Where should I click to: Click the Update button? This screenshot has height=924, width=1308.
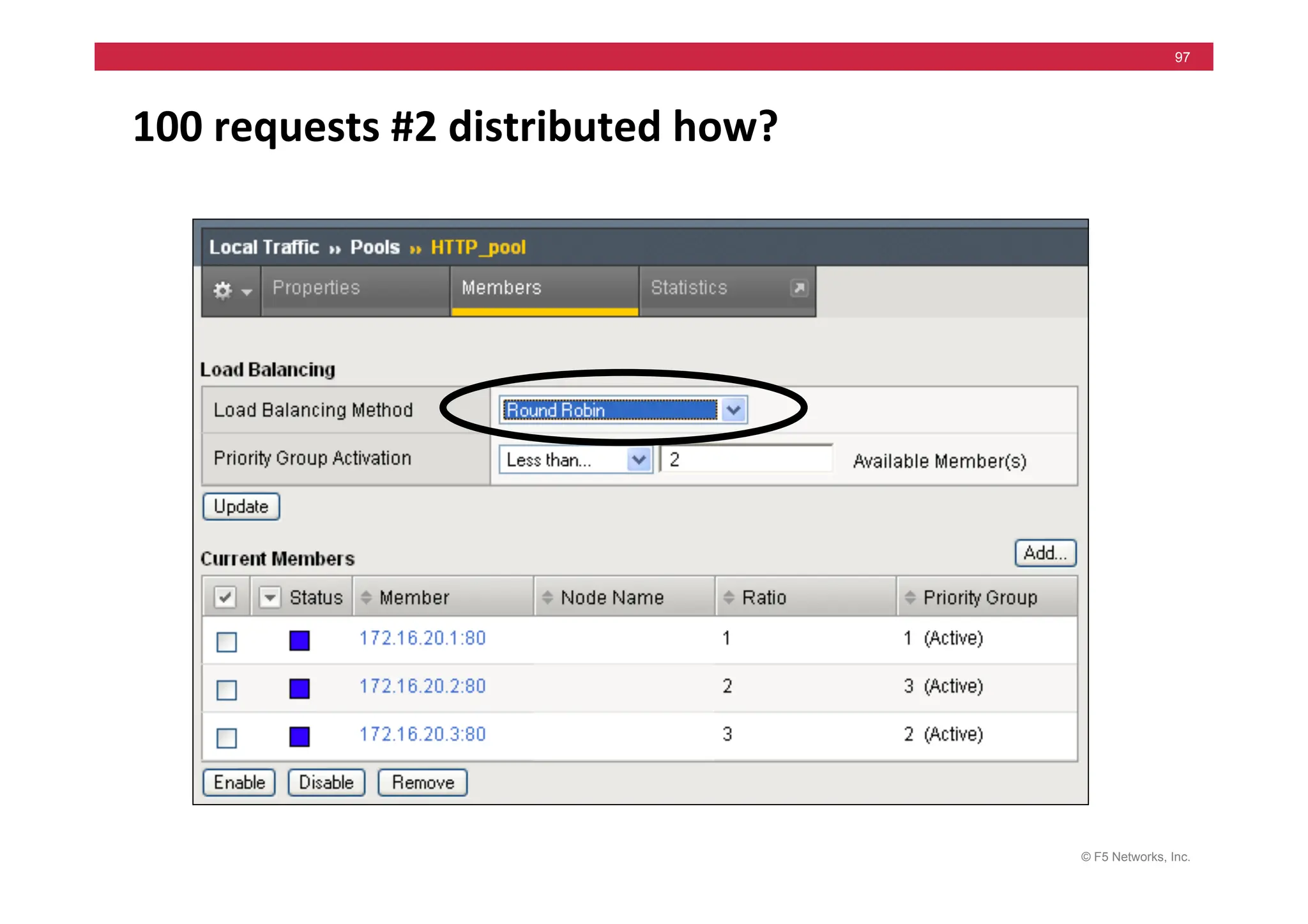coord(241,506)
